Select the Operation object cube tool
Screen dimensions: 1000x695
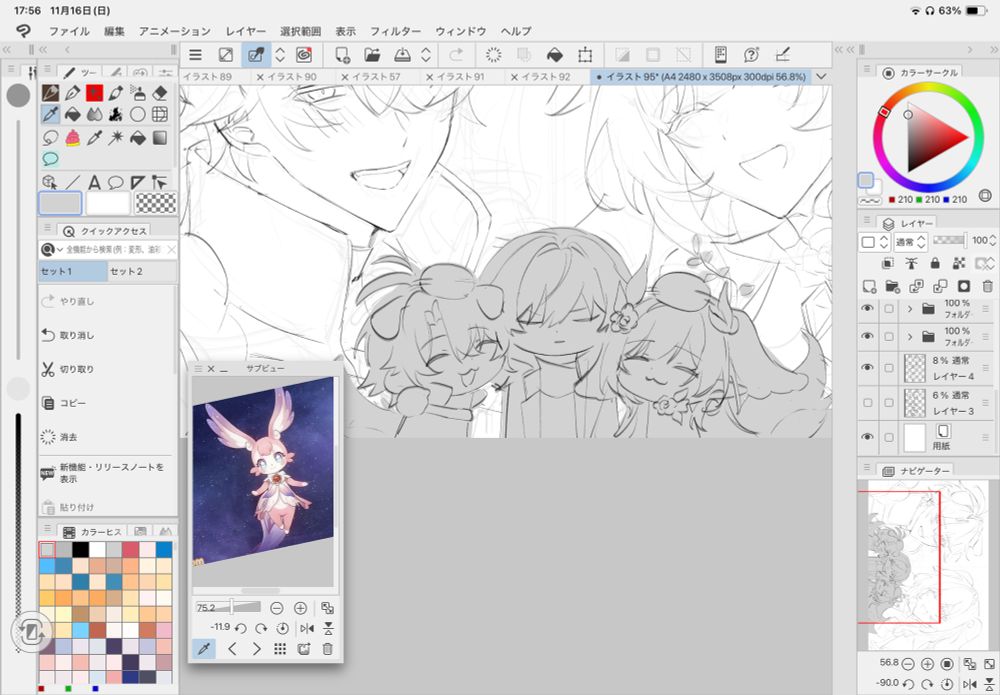click(x=50, y=183)
